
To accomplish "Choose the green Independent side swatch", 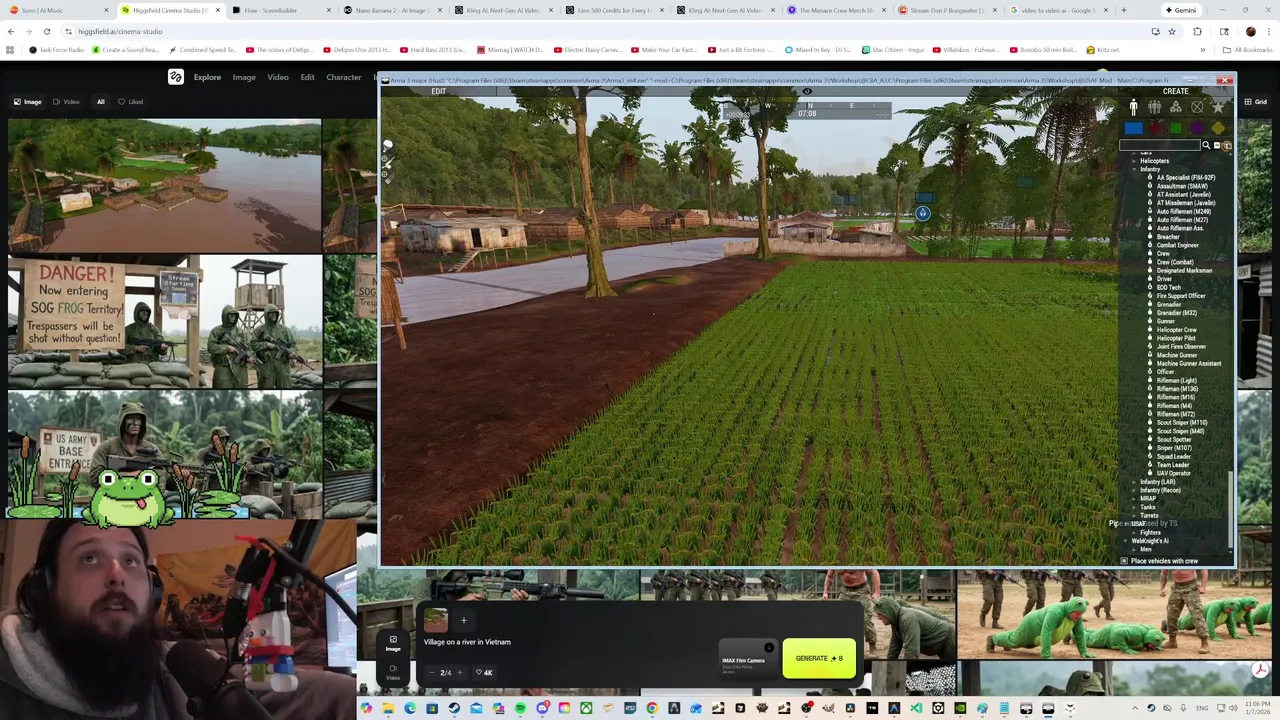I will point(1176,128).
